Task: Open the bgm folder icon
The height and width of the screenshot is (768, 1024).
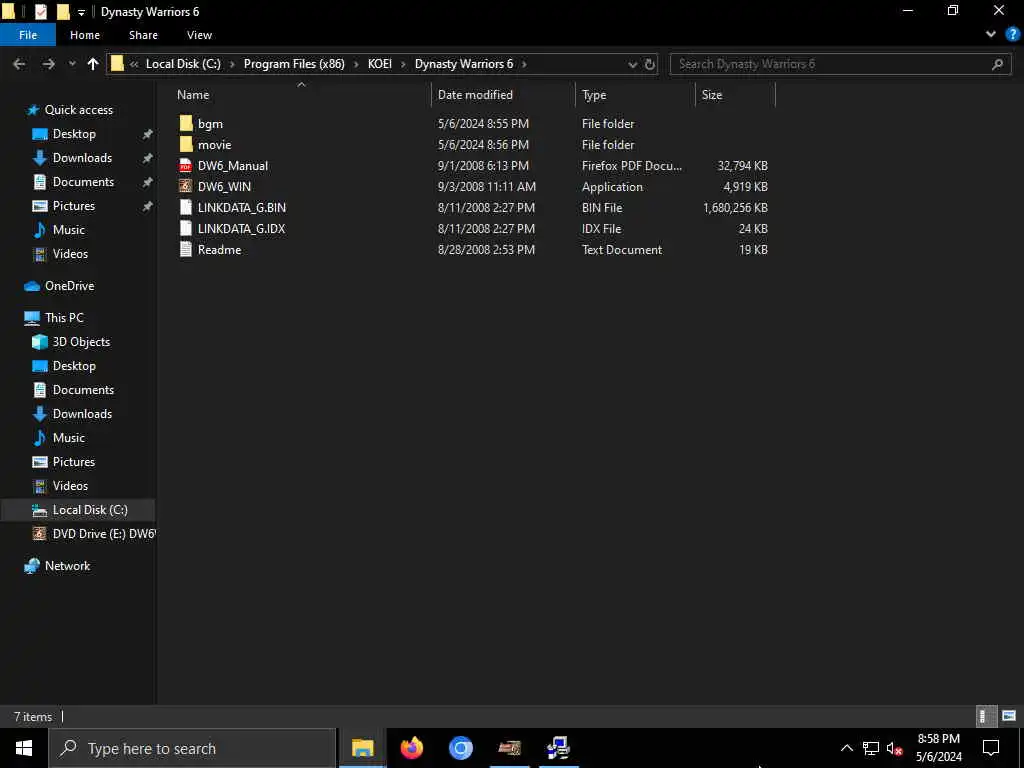Action: pyautogui.click(x=186, y=123)
